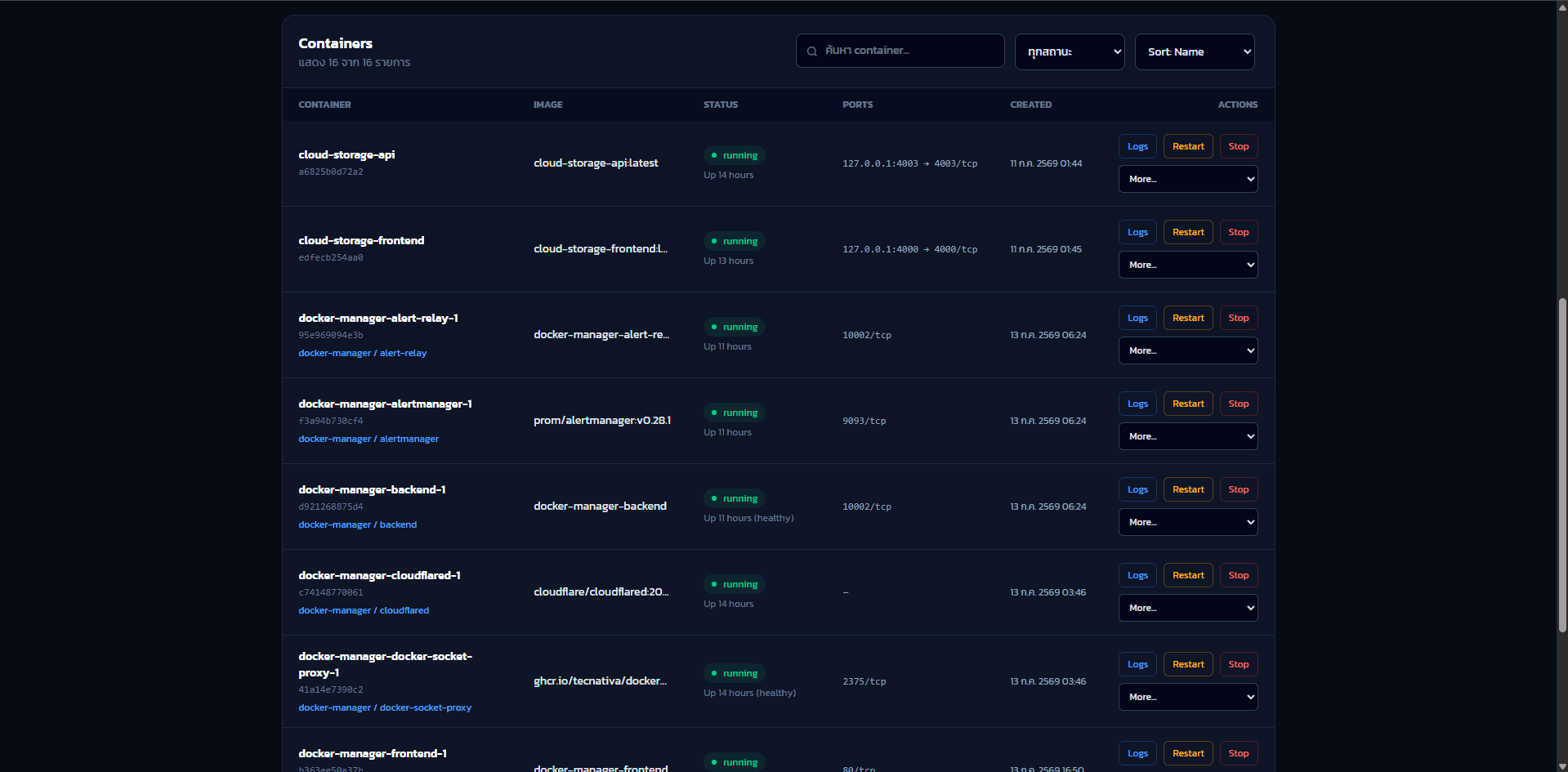This screenshot has height=772, width=1568.
Task: Restart docker-manager-docker-socket-proxy-1 container
Action: (x=1188, y=664)
